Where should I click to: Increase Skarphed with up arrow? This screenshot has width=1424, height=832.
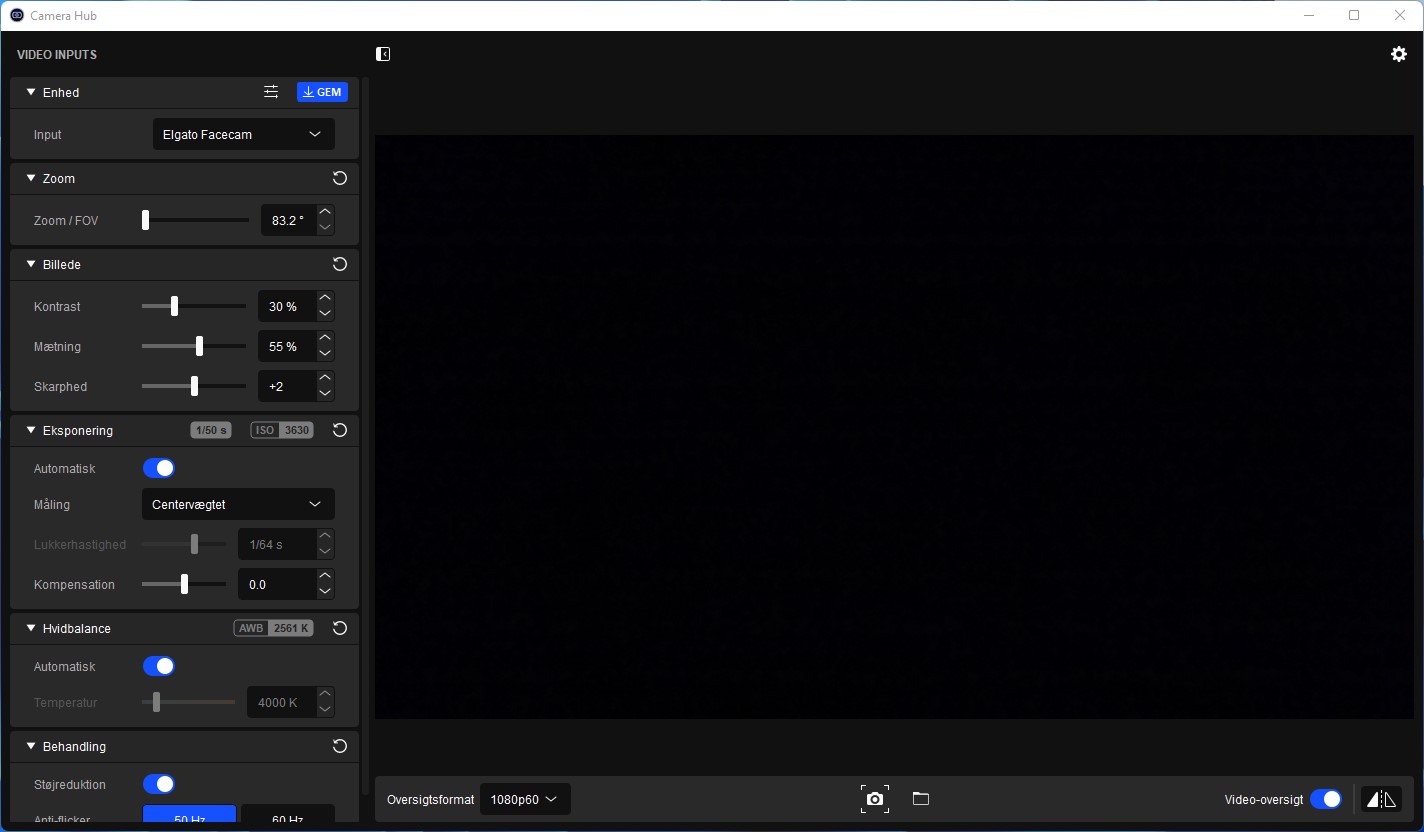[325, 378]
